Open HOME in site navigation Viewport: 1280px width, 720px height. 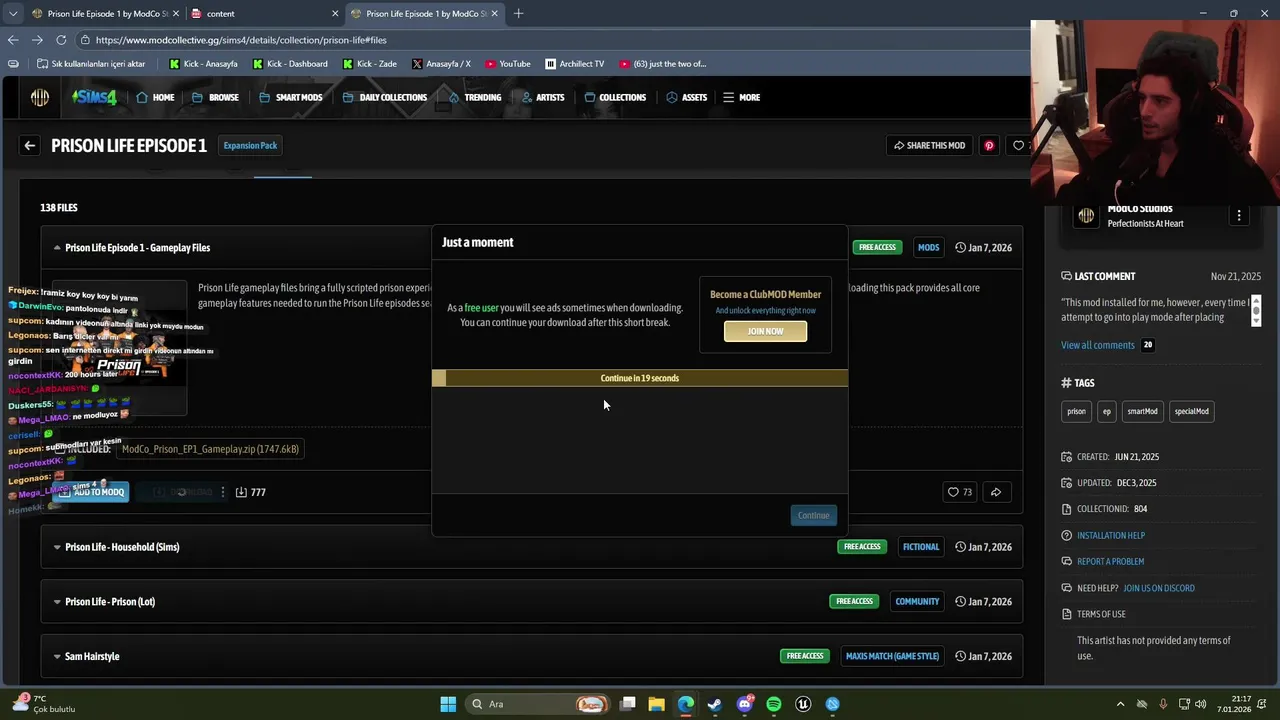click(155, 97)
